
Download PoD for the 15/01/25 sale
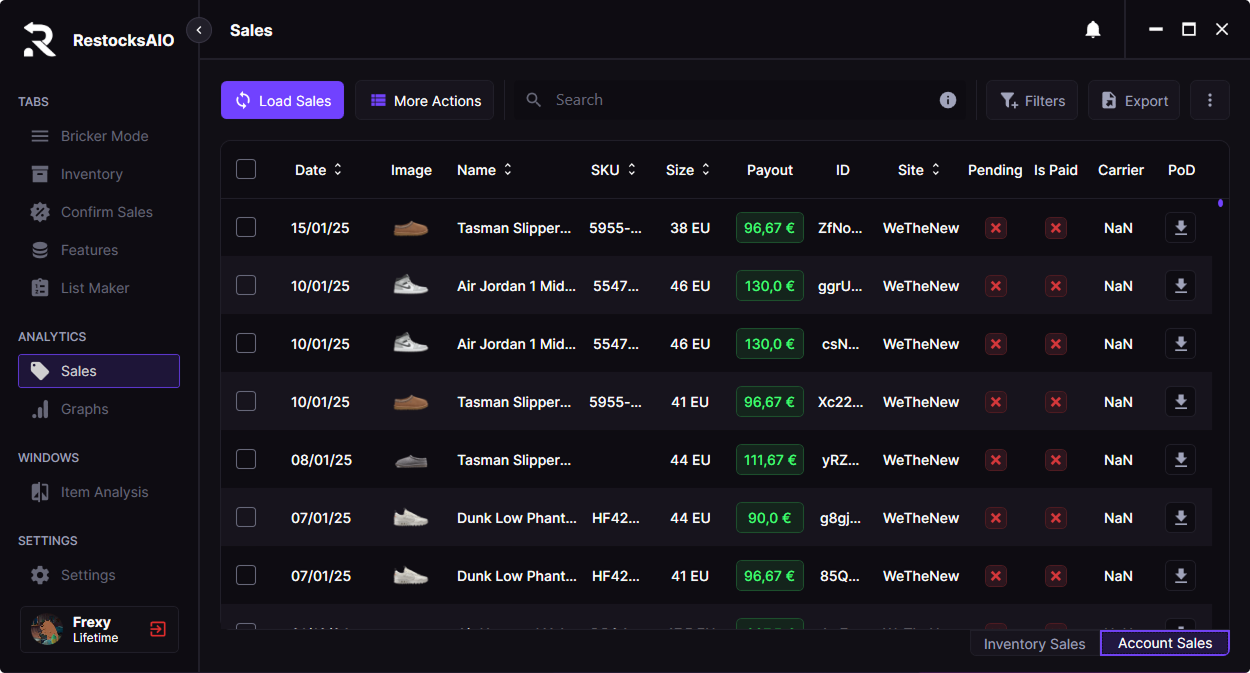[x=1180, y=228]
